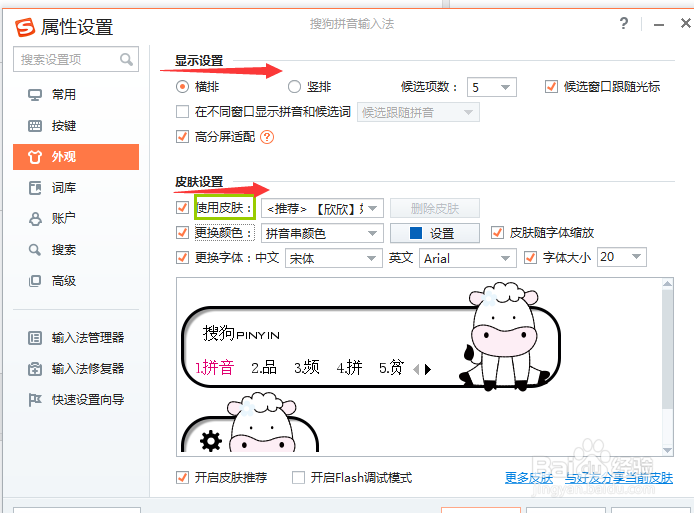Click the 设置 color button
This screenshot has width=694, height=513.
[435, 233]
